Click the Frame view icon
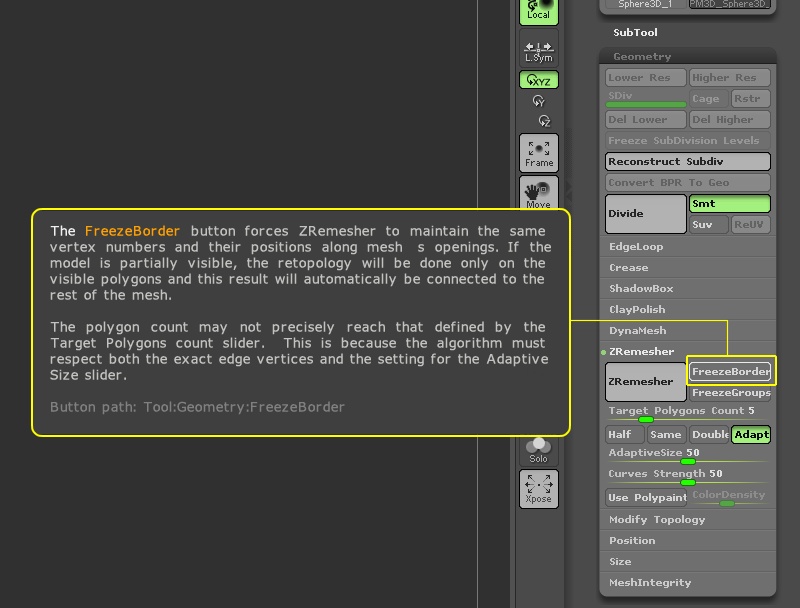This screenshot has height=608, width=800. (x=539, y=153)
